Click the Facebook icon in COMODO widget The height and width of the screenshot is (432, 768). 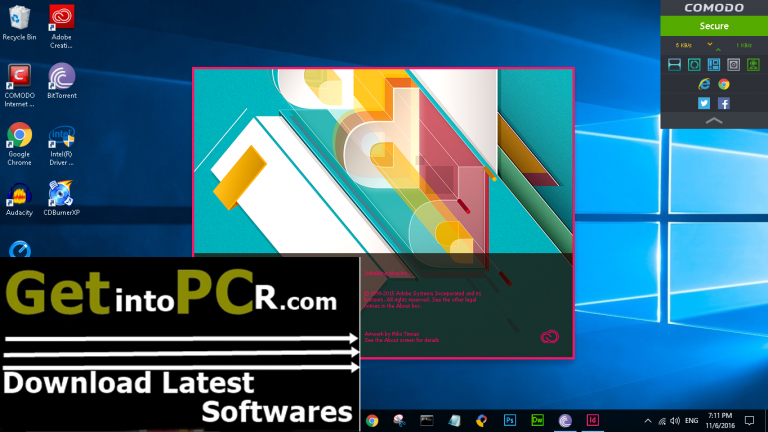(x=724, y=103)
